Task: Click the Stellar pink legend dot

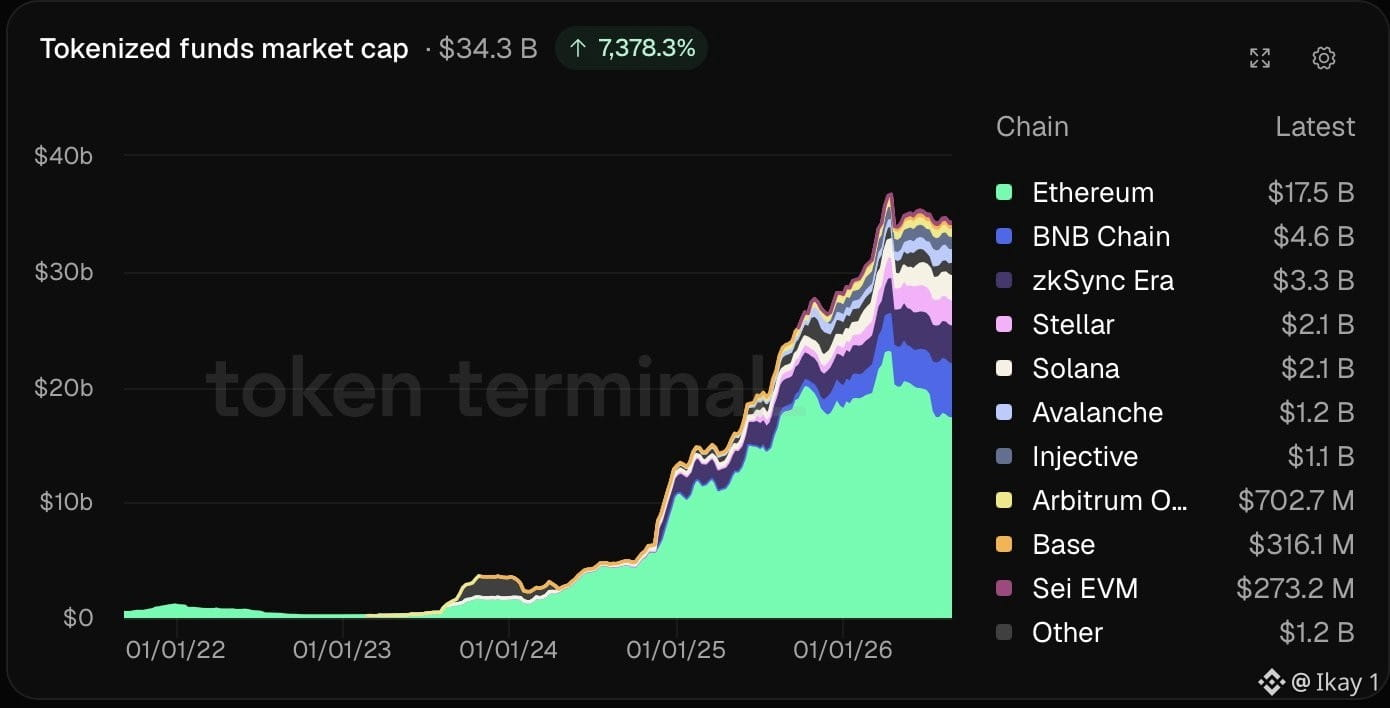Action: [1005, 324]
